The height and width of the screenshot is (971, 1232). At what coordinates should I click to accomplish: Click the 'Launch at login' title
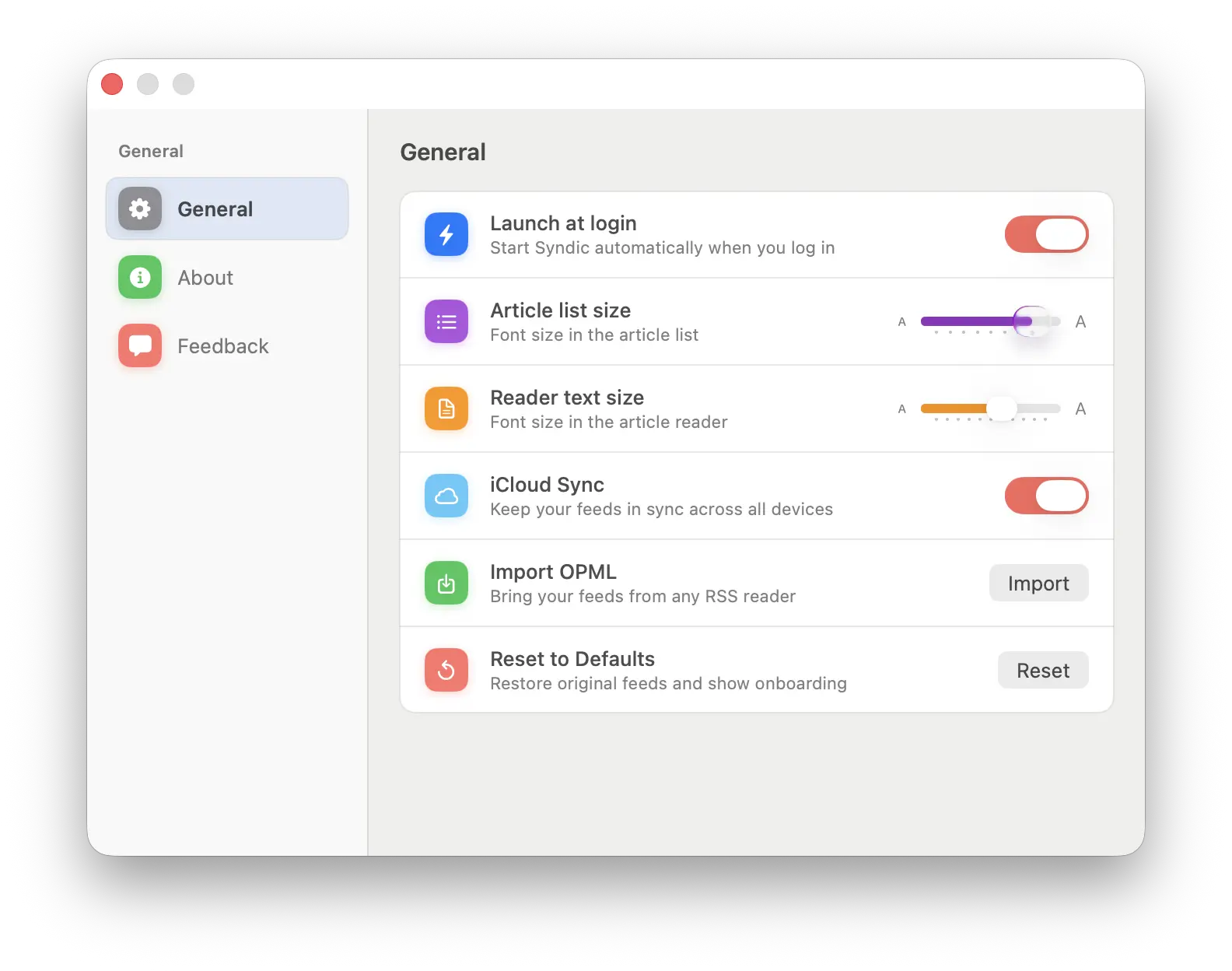click(563, 223)
